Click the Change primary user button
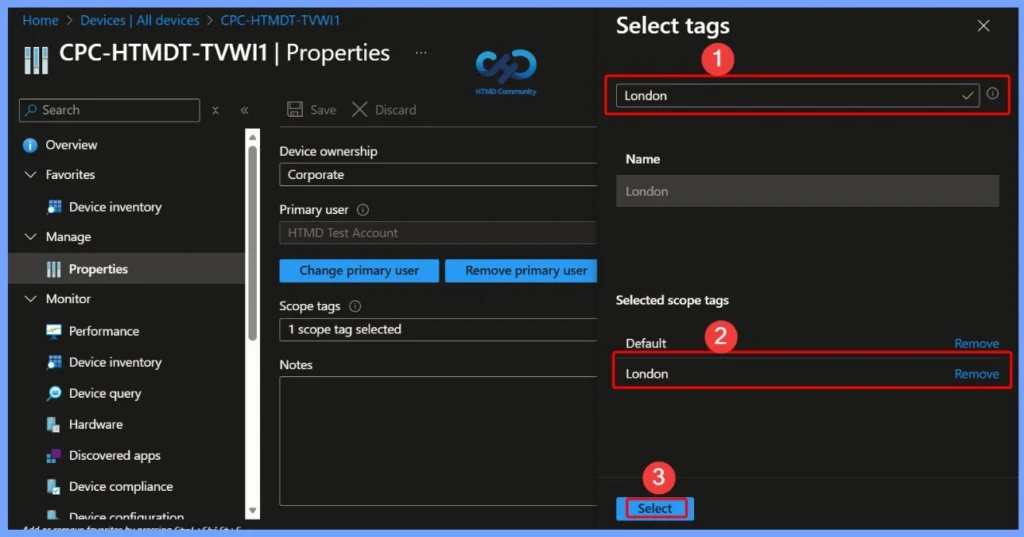The image size is (1024, 537). click(359, 270)
